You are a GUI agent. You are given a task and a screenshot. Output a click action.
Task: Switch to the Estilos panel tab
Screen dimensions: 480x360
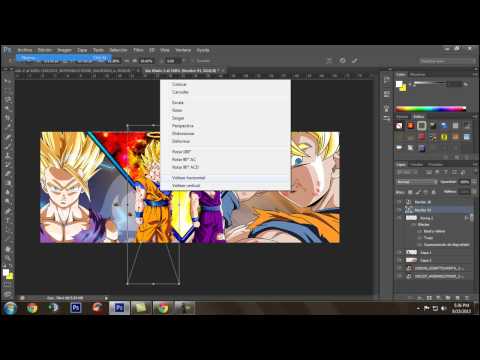tap(419, 117)
